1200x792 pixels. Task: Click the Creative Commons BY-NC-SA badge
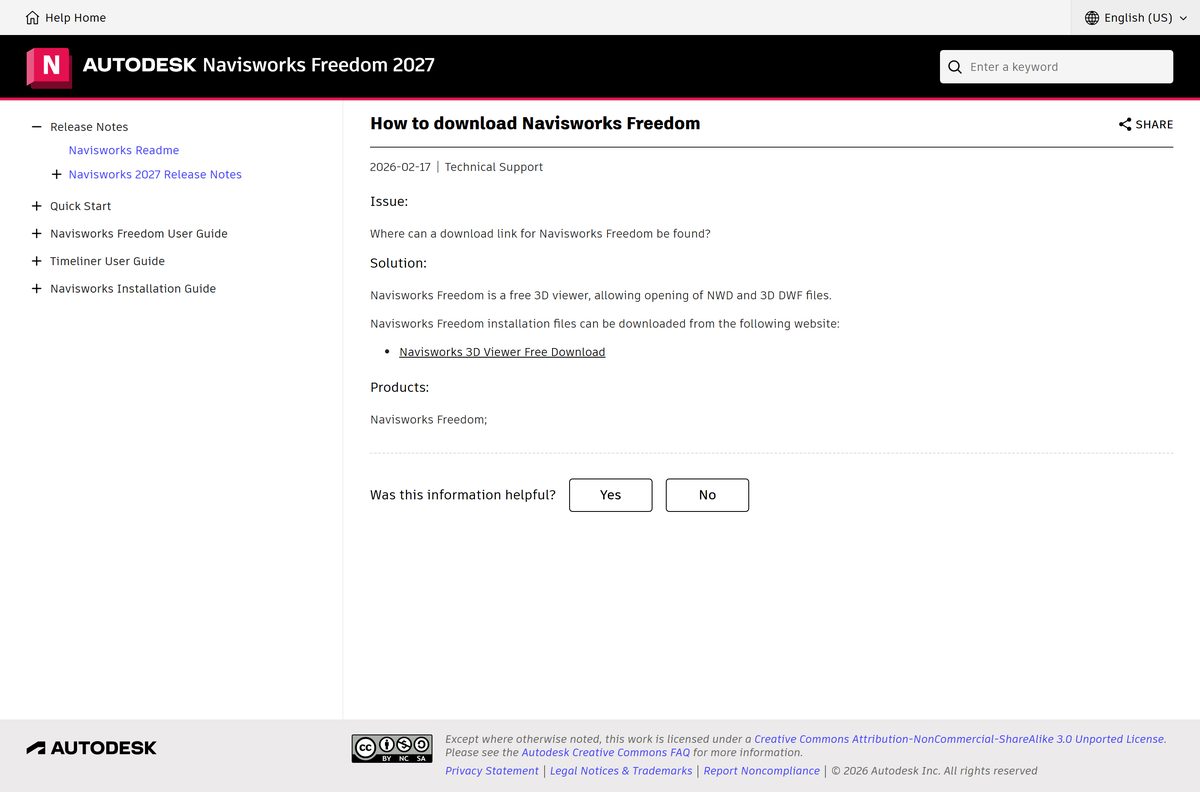392,748
